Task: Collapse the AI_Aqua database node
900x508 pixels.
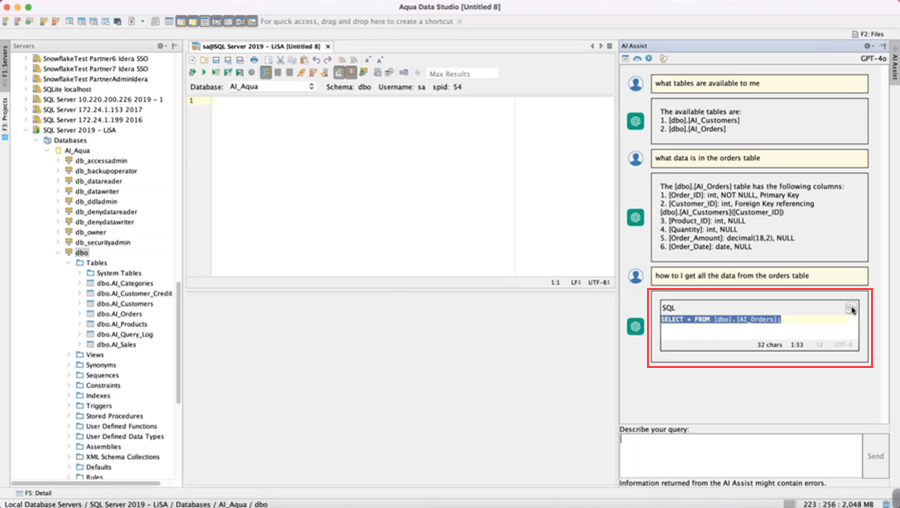Action: tap(46, 150)
